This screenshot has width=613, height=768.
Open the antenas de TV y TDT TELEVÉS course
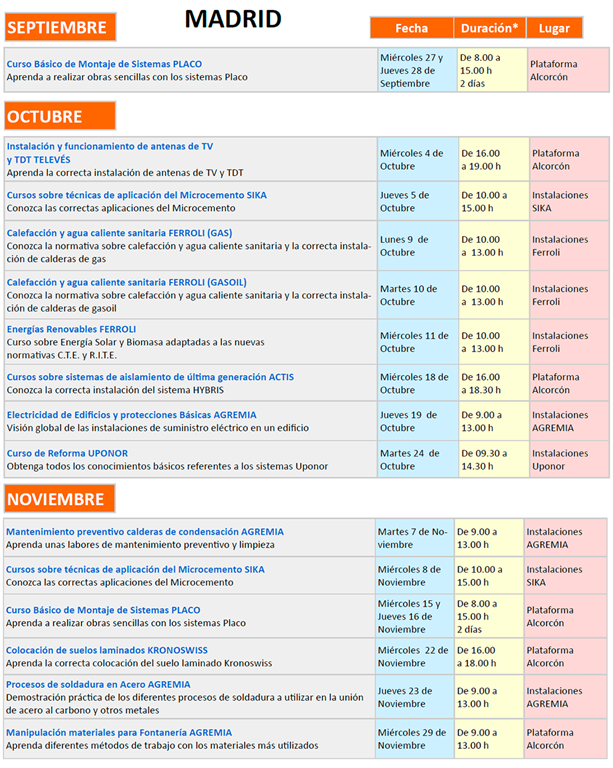[110, 152]
